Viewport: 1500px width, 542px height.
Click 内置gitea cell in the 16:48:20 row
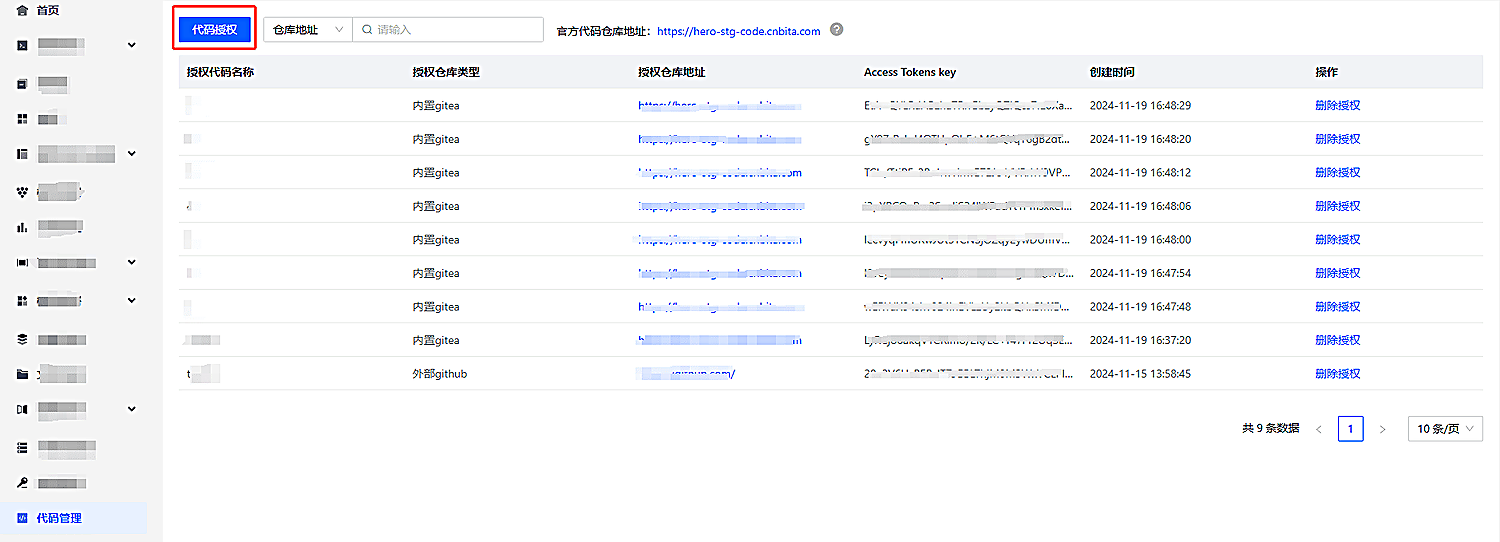[436, 139]
